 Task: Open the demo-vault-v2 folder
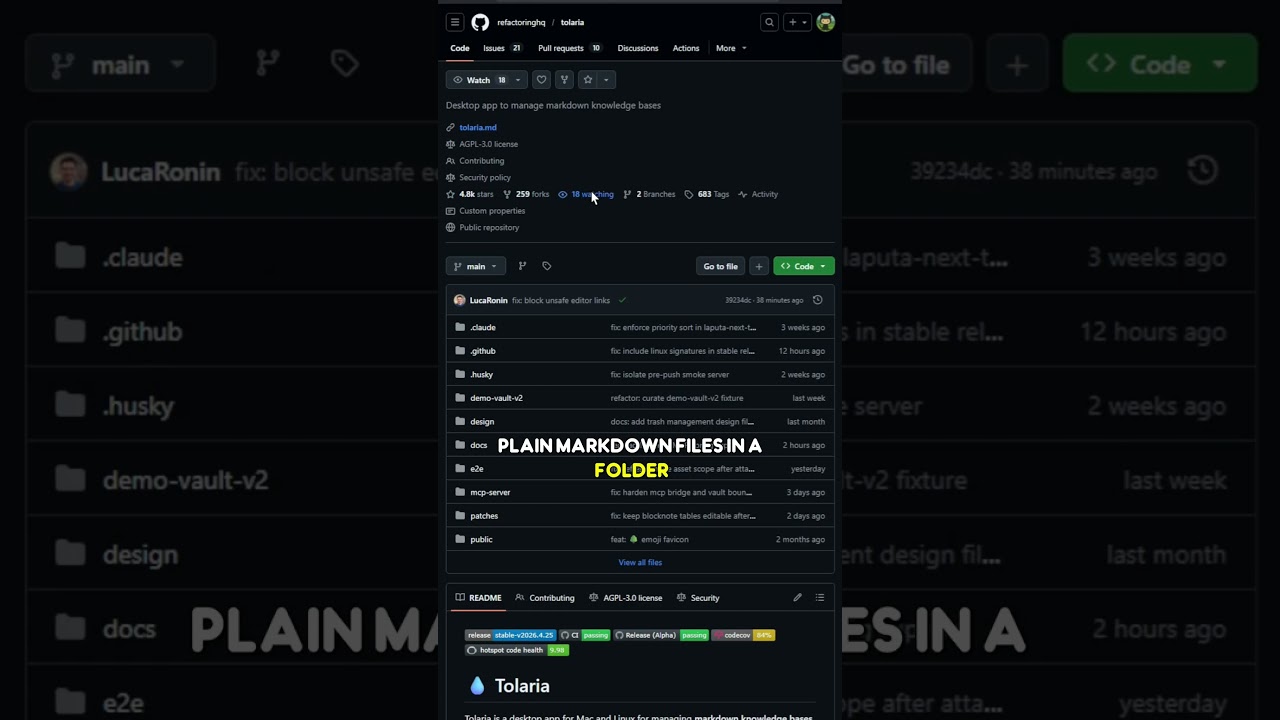(496, 398)
